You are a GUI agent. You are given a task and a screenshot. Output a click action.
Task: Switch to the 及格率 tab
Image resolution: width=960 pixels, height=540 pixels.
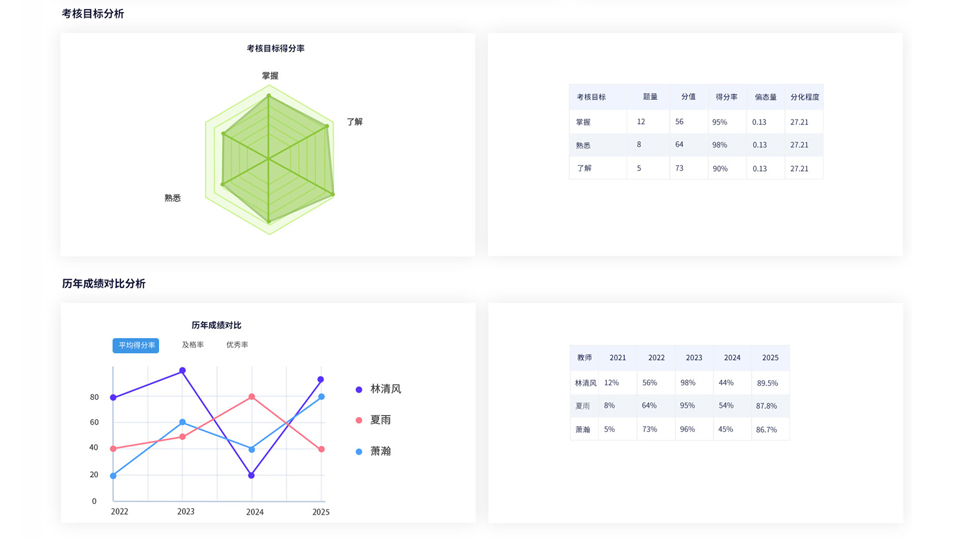tap(193, 345)
